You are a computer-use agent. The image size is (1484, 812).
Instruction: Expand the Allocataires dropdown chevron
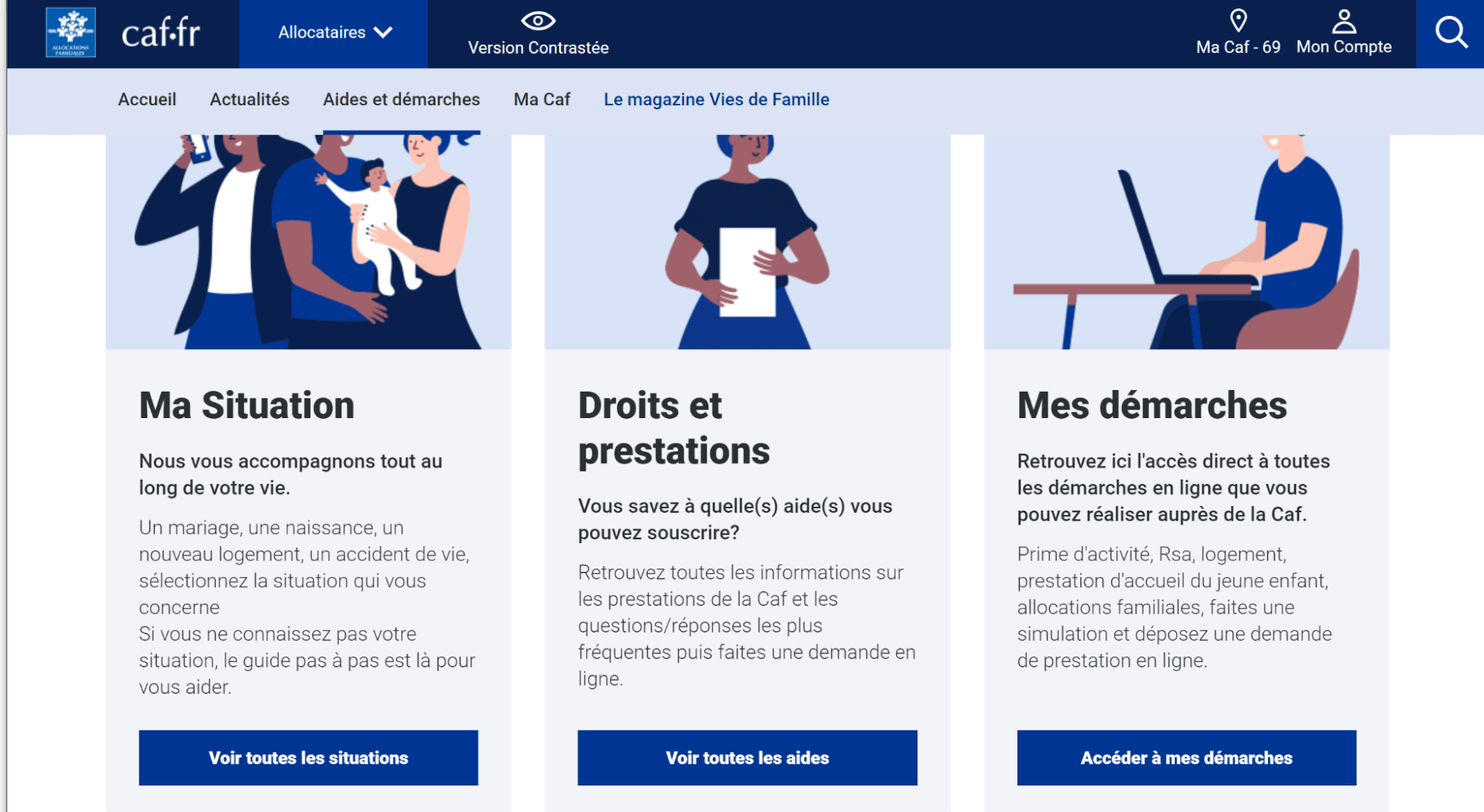click(x=383, y=33)
